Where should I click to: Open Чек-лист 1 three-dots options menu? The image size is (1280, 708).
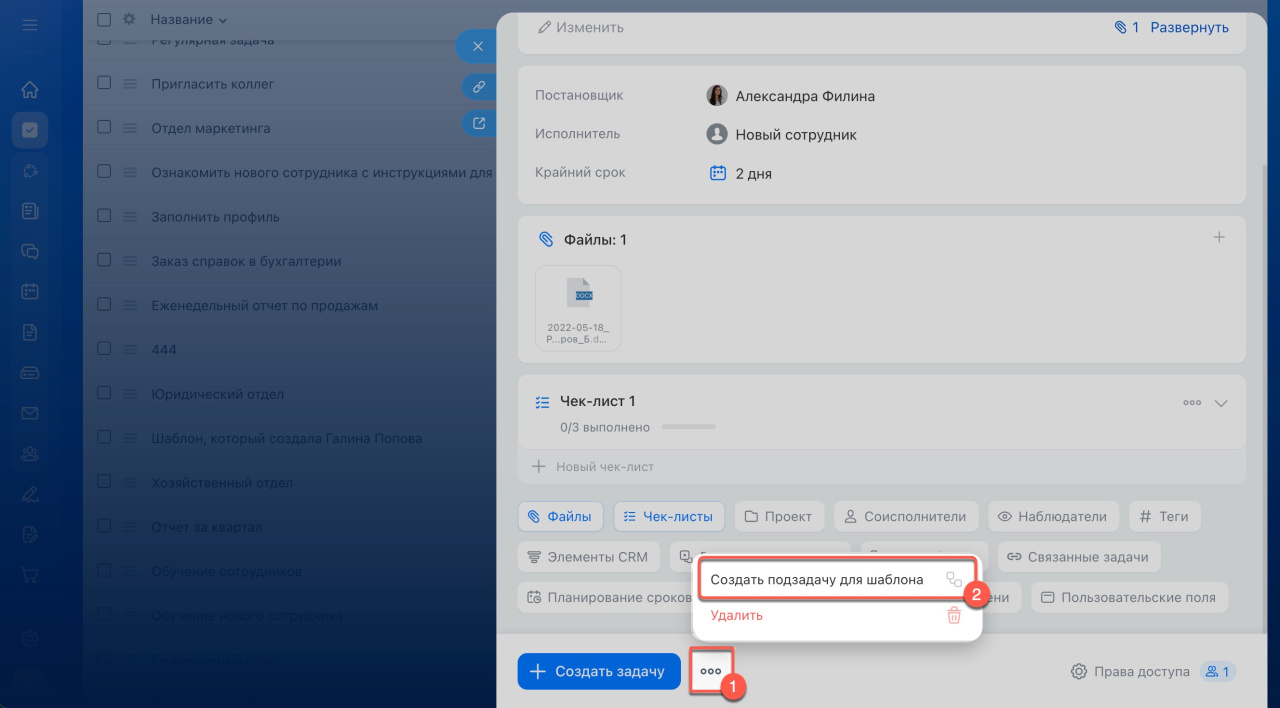(1191, 403)
